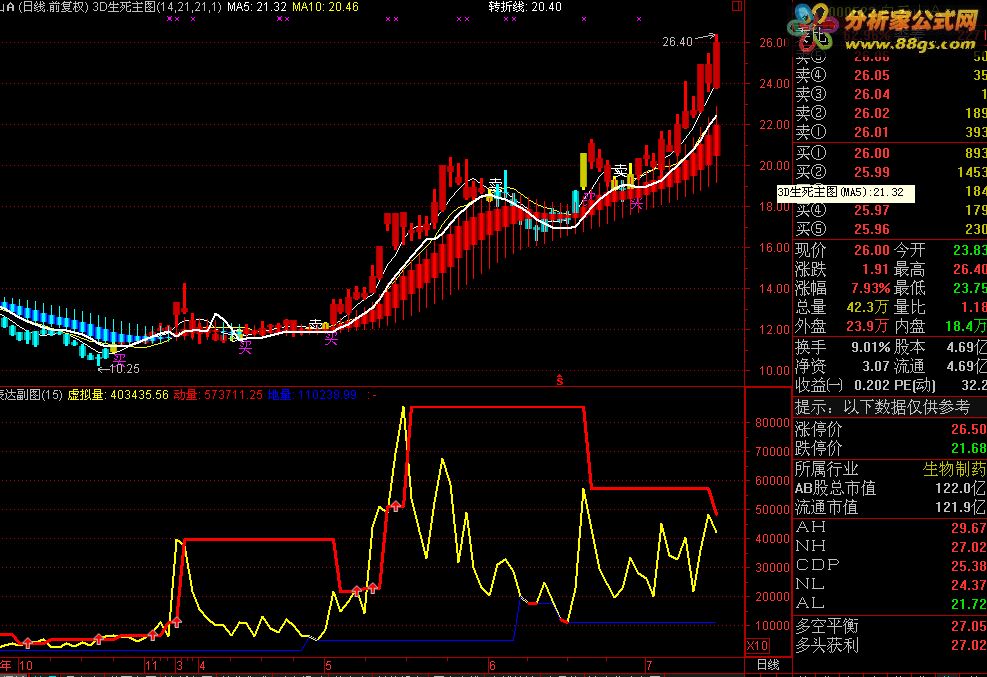Click the 地量 110238.99 sub-chart value
The width and height of the screenshot is (987, 677).
(312, 394)
